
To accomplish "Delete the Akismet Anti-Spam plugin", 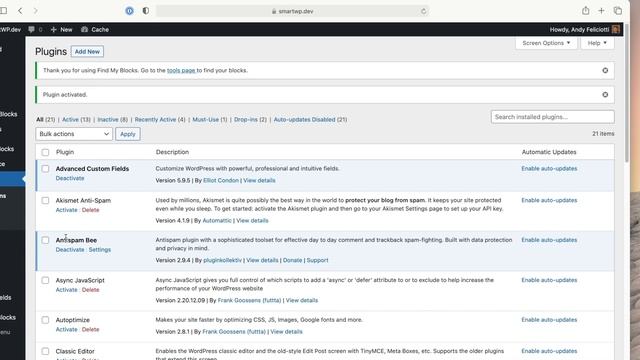I will click(x=91, y=210).
